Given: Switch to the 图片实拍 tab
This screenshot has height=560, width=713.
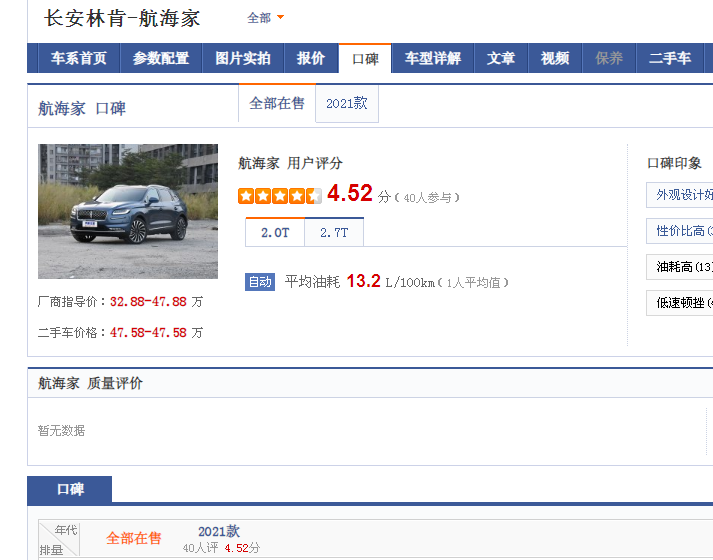Looking at the screenshot, I should click(x=243, y=59).
